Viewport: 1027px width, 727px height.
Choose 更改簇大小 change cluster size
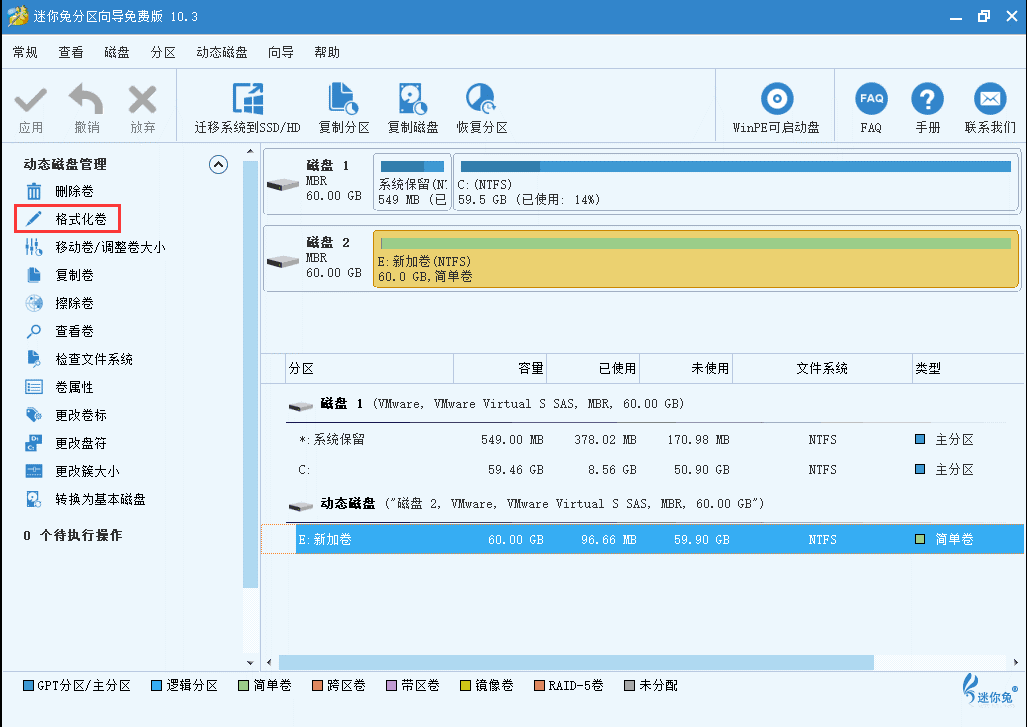tap(73, 471)
